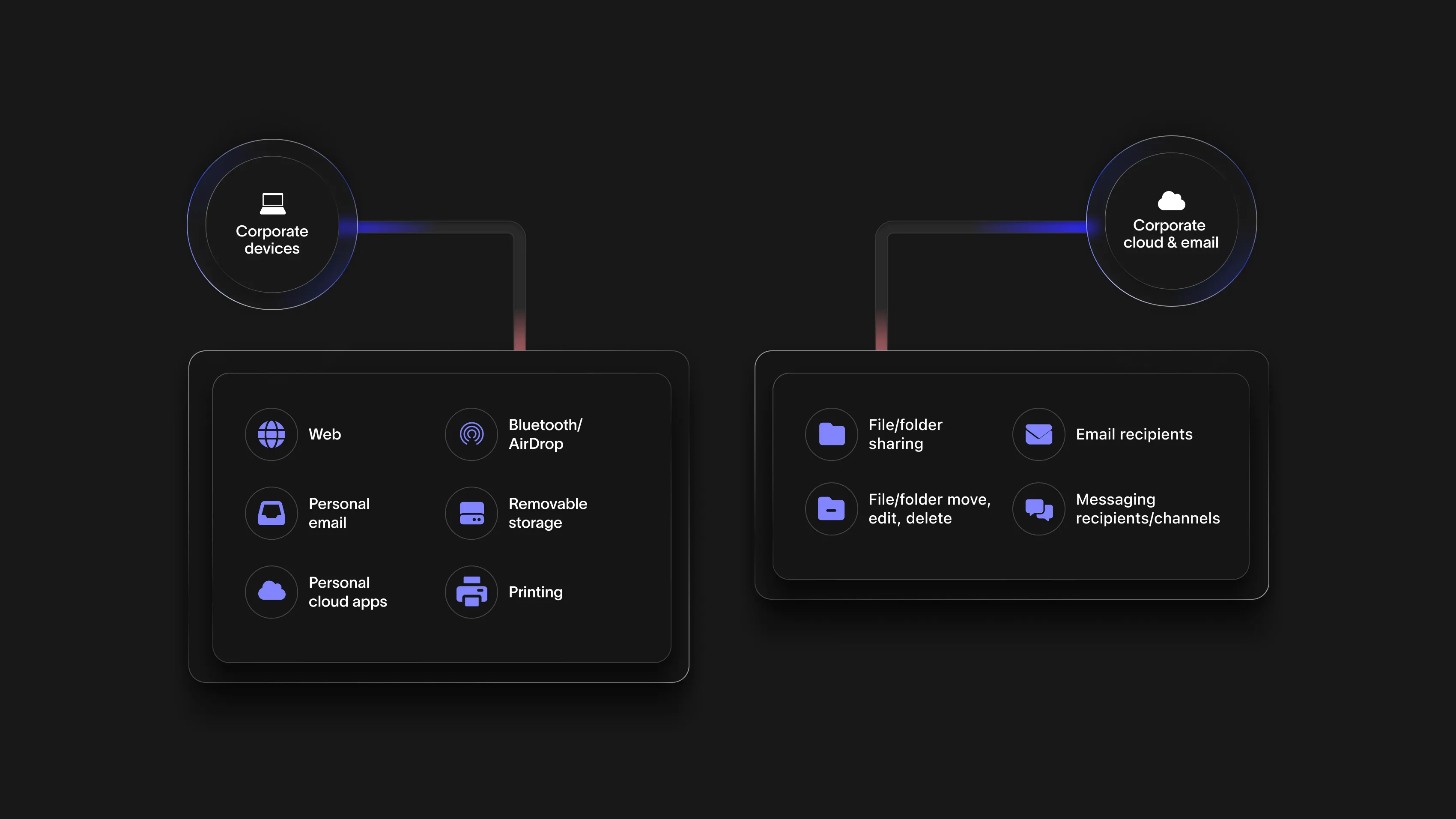Select the Removable storage drive icon
The width and height of the screenshot is (1456, 819).
[471, 513]
